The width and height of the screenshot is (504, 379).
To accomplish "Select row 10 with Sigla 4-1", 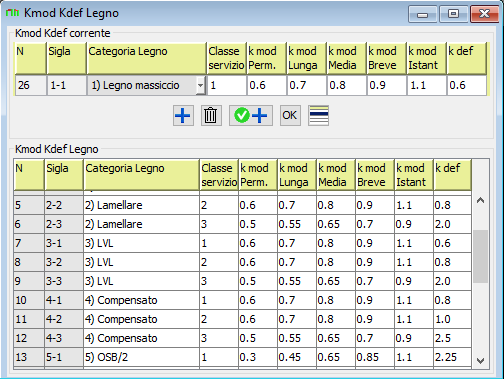I will click(242, 300).
